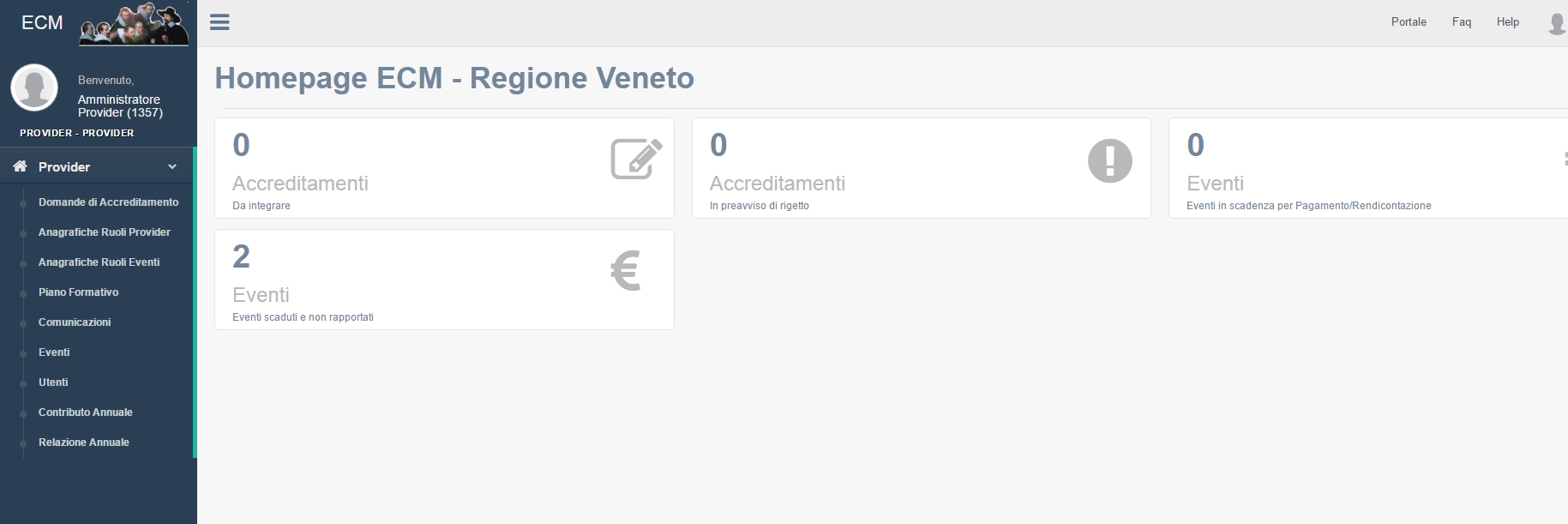Click the Help link in header
Viewport: 1568px width, 524px height.
[1508, 22]
